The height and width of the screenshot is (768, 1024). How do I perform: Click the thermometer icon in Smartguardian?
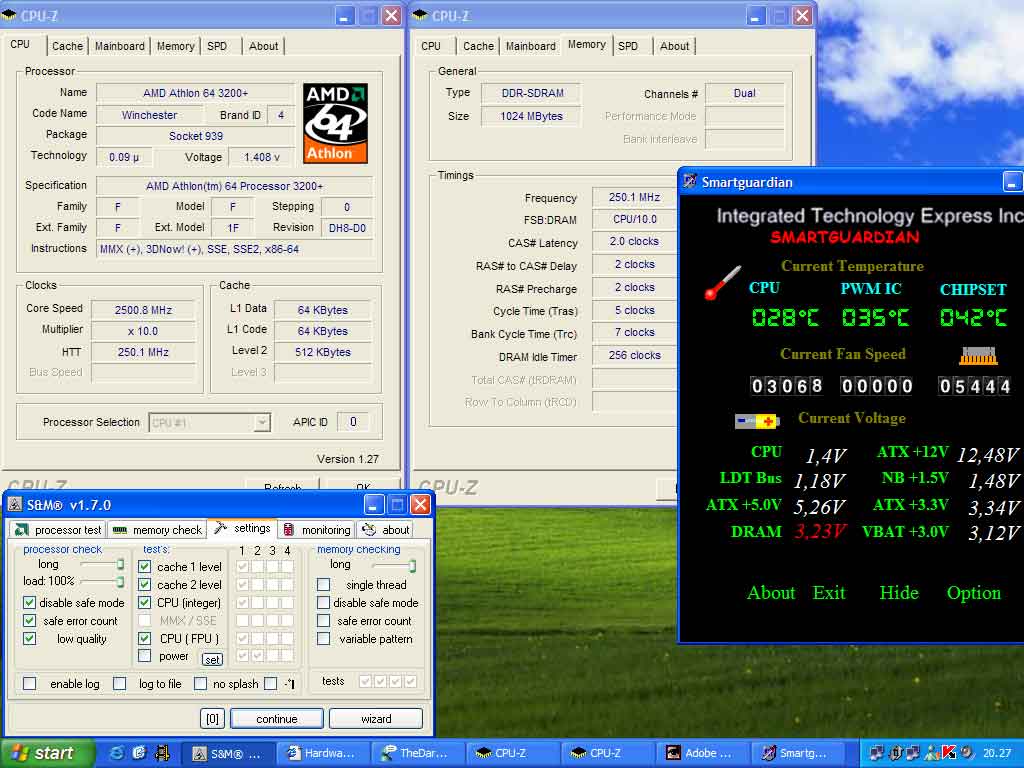click(x=723, y=282)
